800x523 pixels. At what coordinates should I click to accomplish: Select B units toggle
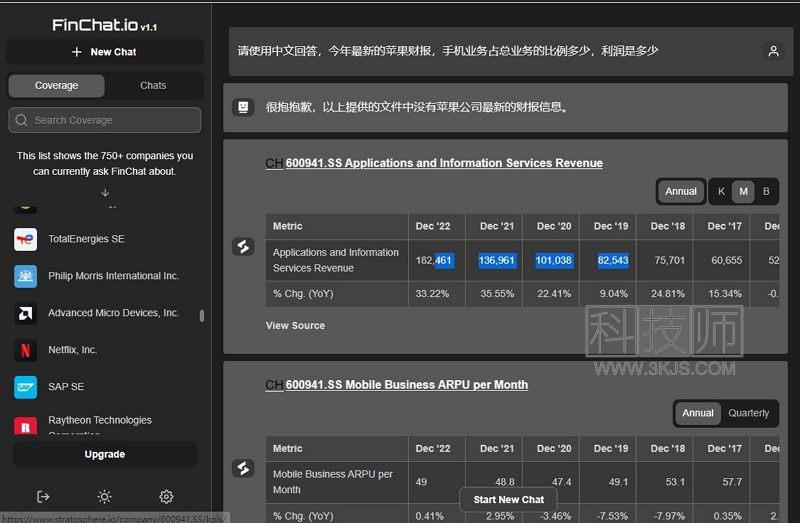(x=766, y=191)
